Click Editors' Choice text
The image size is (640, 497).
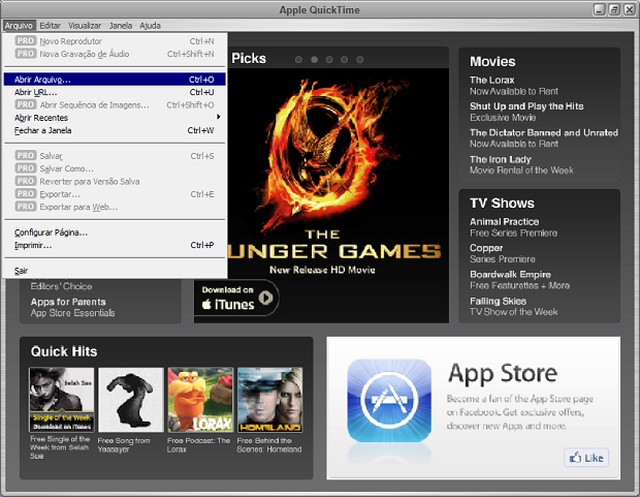coord(61,286)
